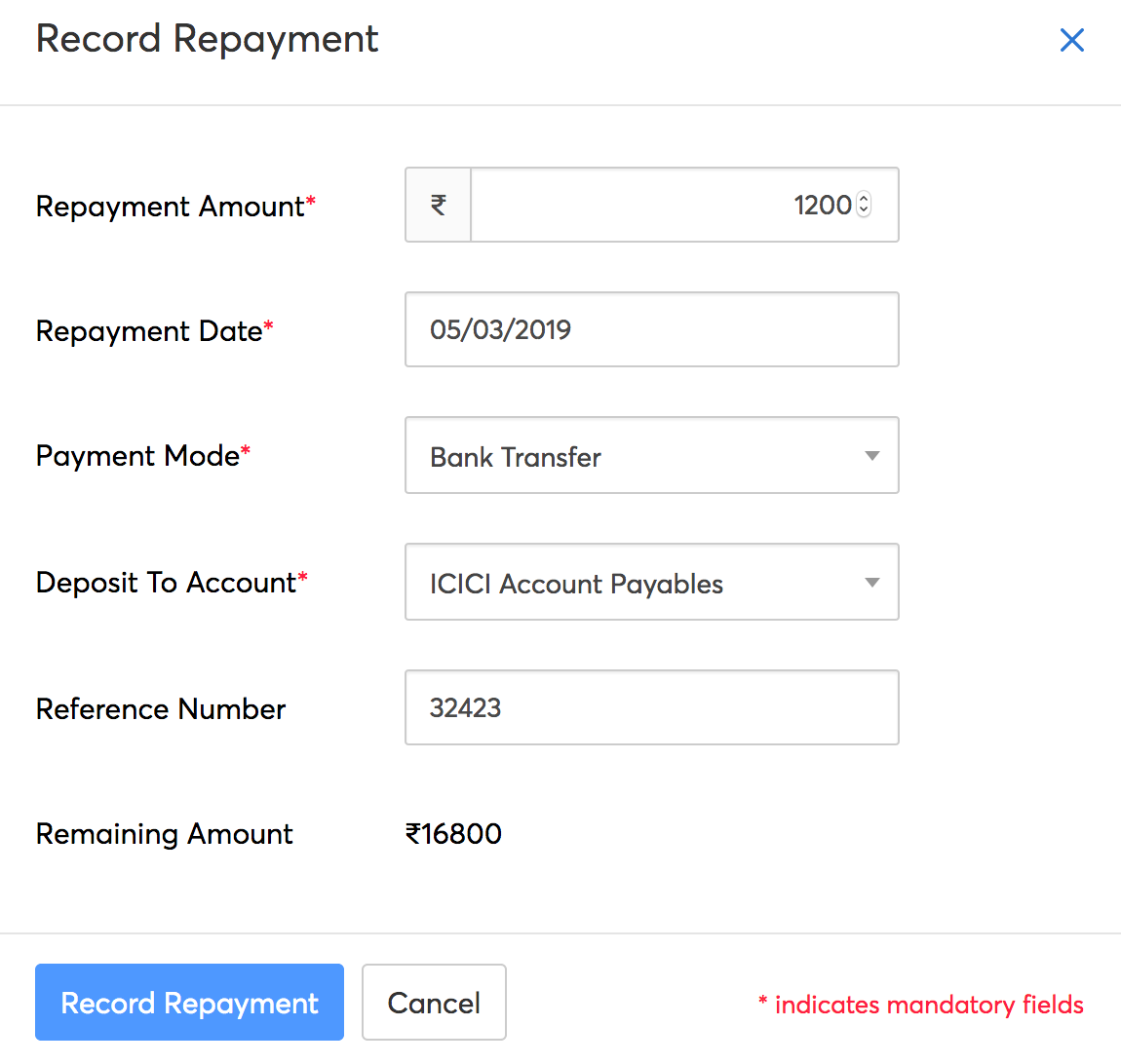Expand the Deposit To Account dropdown
Image resolution: width=1121 pixels, height=1064 pixels.
[651, 582]
